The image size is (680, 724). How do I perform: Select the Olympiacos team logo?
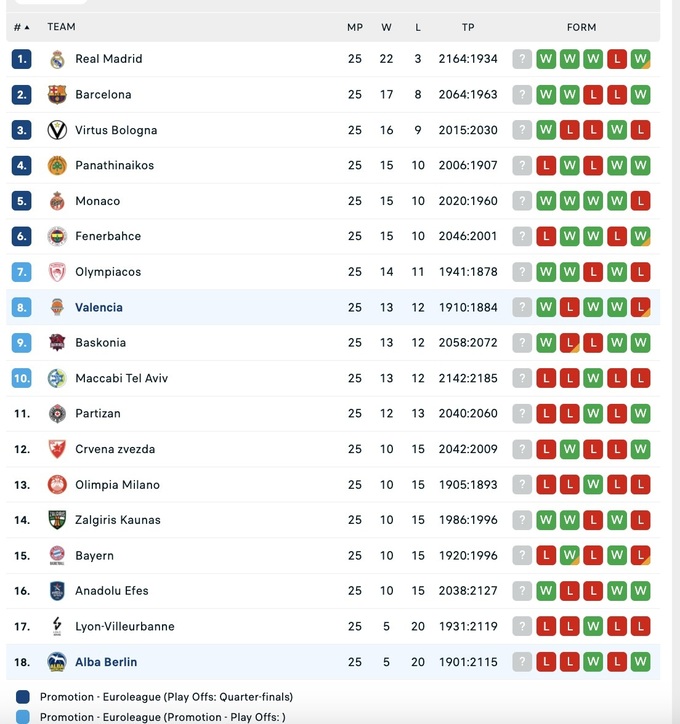pos(57,272)
